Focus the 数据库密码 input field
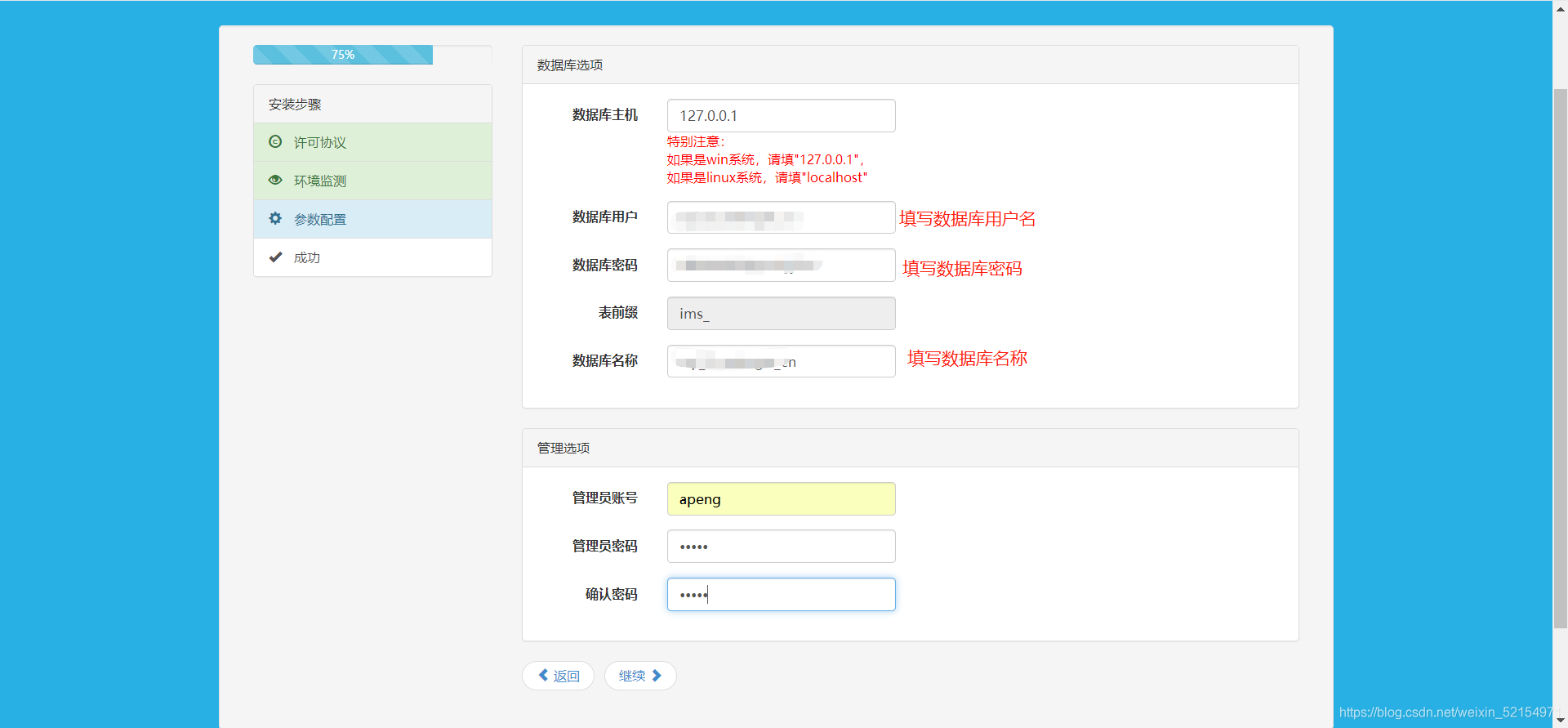The width and height of the screenshot is (1568, 728). pyautogui.click(x=781, y=266)
